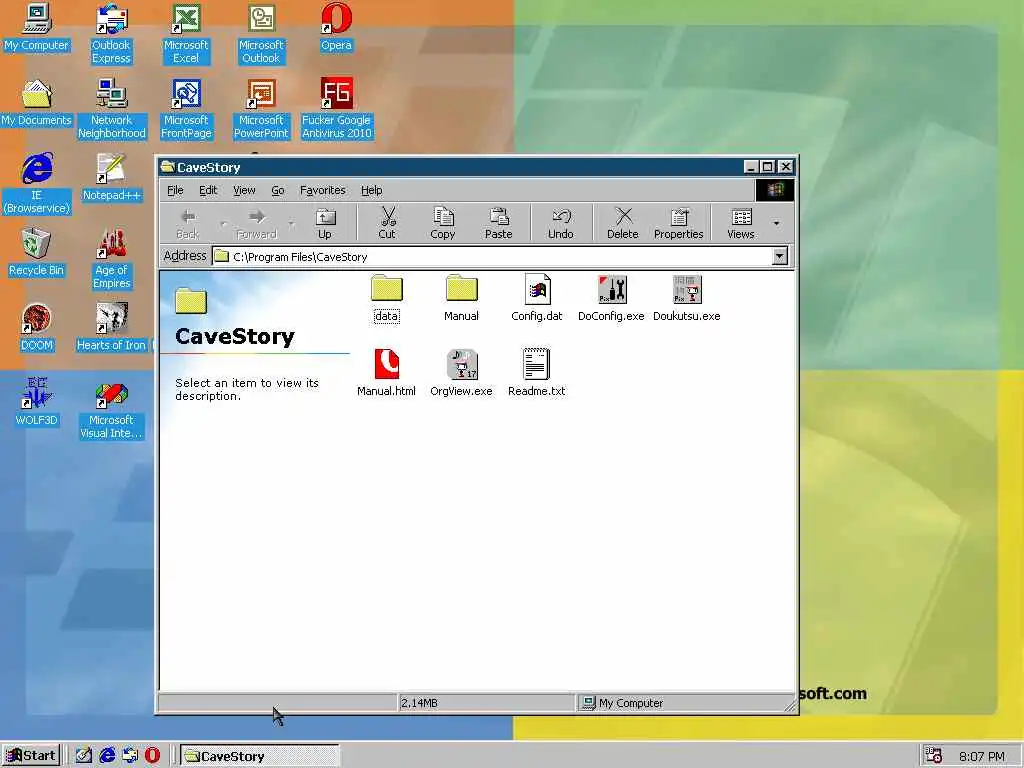Click the Cut toolbar button
The height and width of the screenshot is (768, 1024).
coord(387,224)
